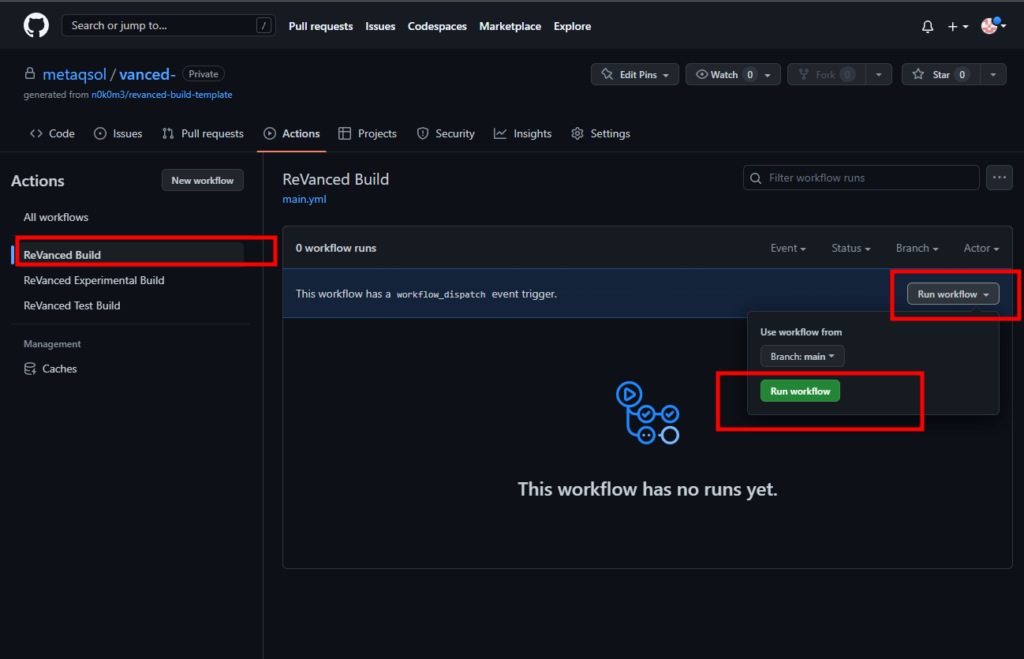The height and width of the screenshot is (659, 1024).
Task: Open the Status filter dropdown
Action: coord(850,248)
